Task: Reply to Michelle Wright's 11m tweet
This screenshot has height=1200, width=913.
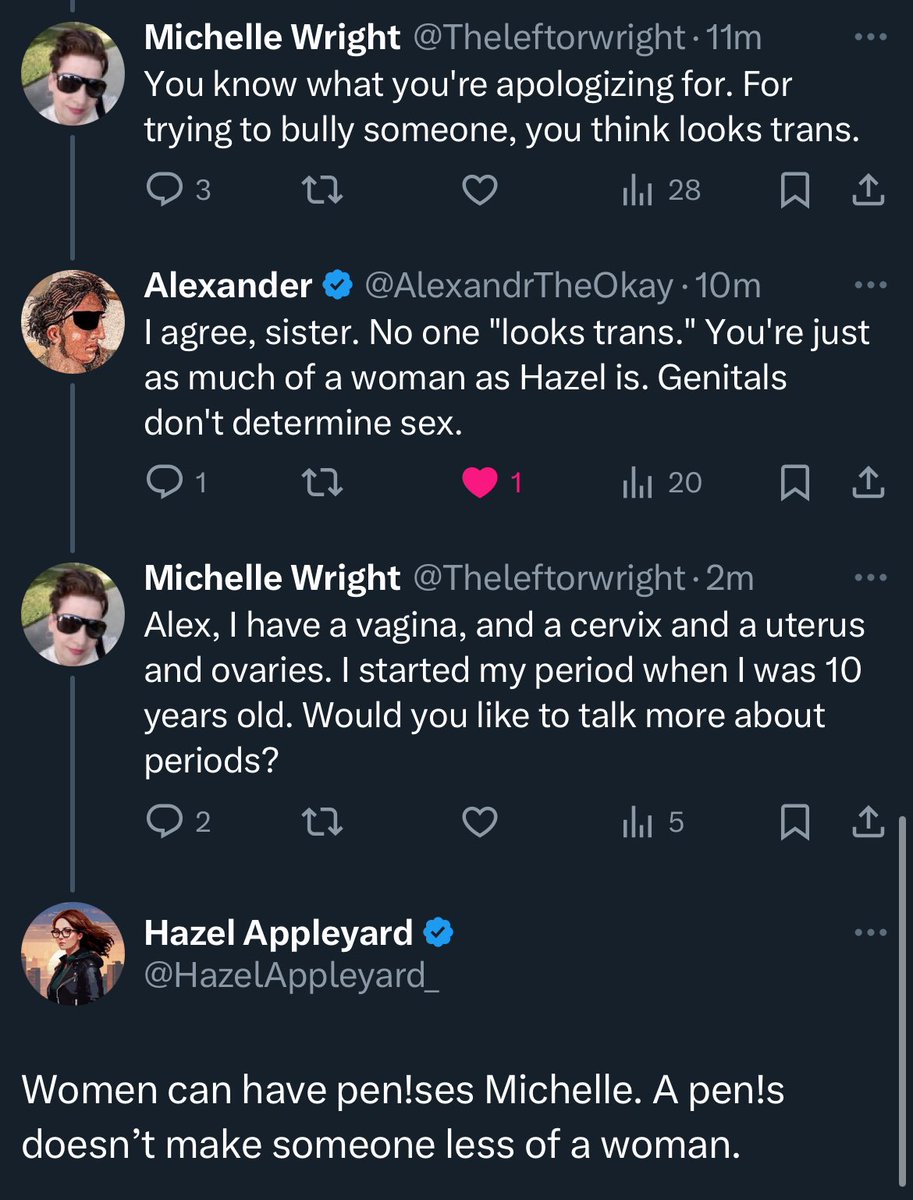Action: pyautogui.click(x=163, y=190)
